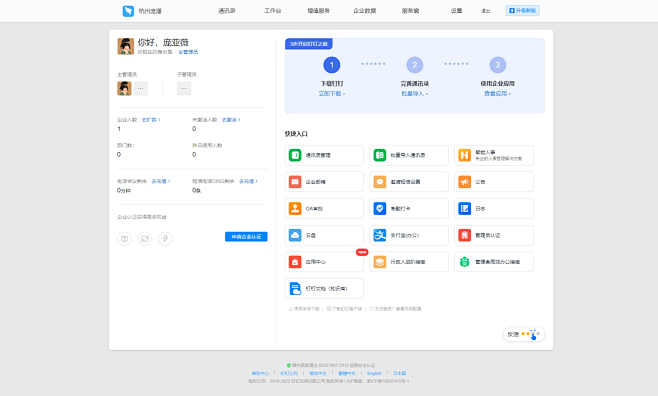This screenshot has height=396, width=658.
Task: Open the blue cloud 云盘 icon
Action: pyautogui.click(x=295, y=235)
